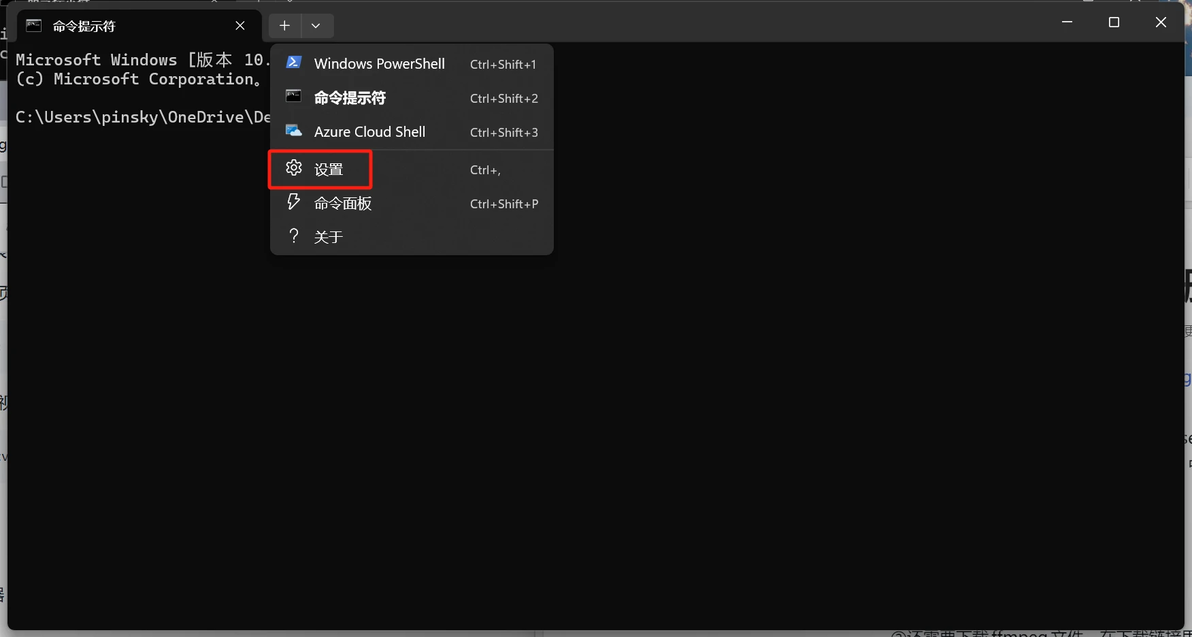Image resolution: width=1192 pixels, height=637 pixels.
Task: Collapse the new-tab dropdown chevron
Action: pyautogui.click(x=316, y=25)
